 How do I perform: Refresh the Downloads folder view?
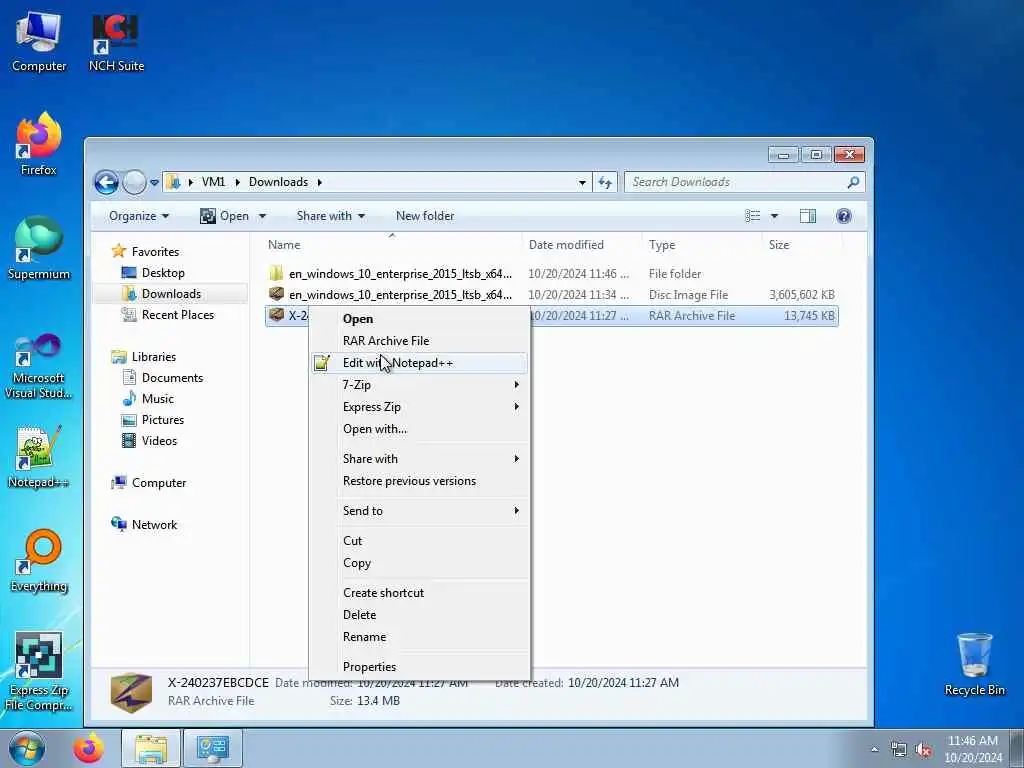coord(605,183)
